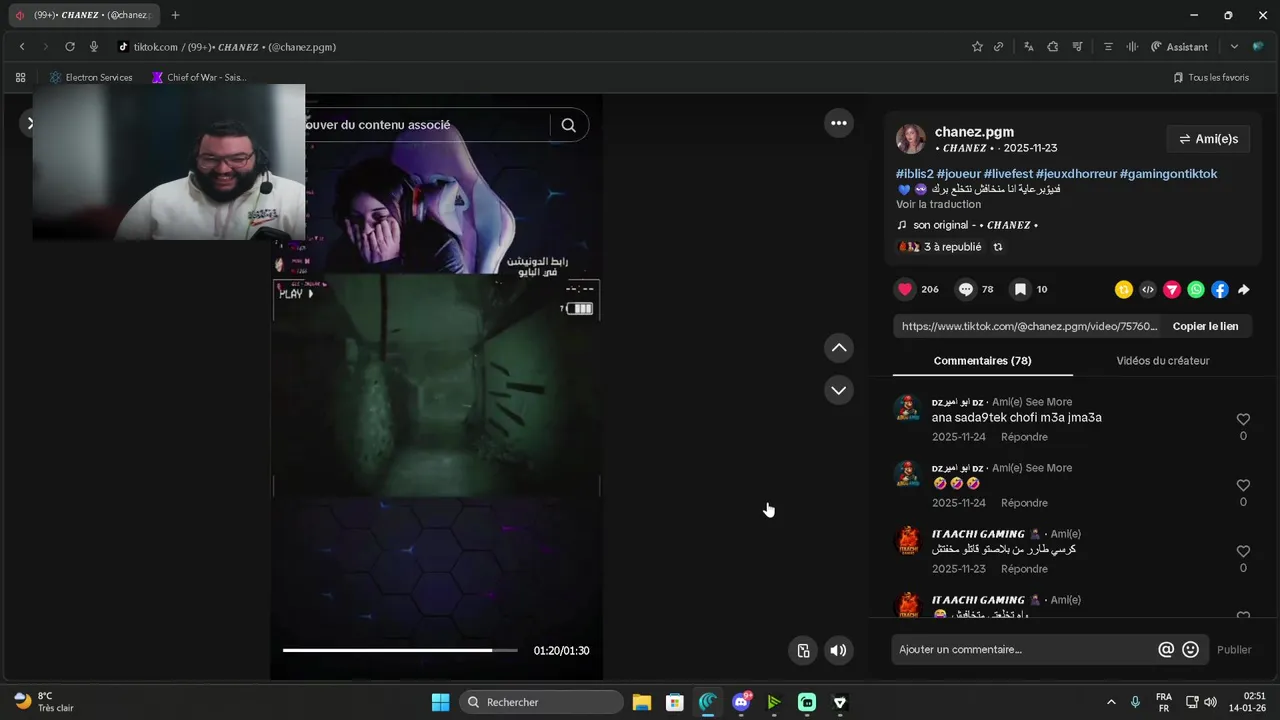Seek on the video progress bar
Image resolution: width=1280 pixels, height=720 pixels.
(400, 650)
